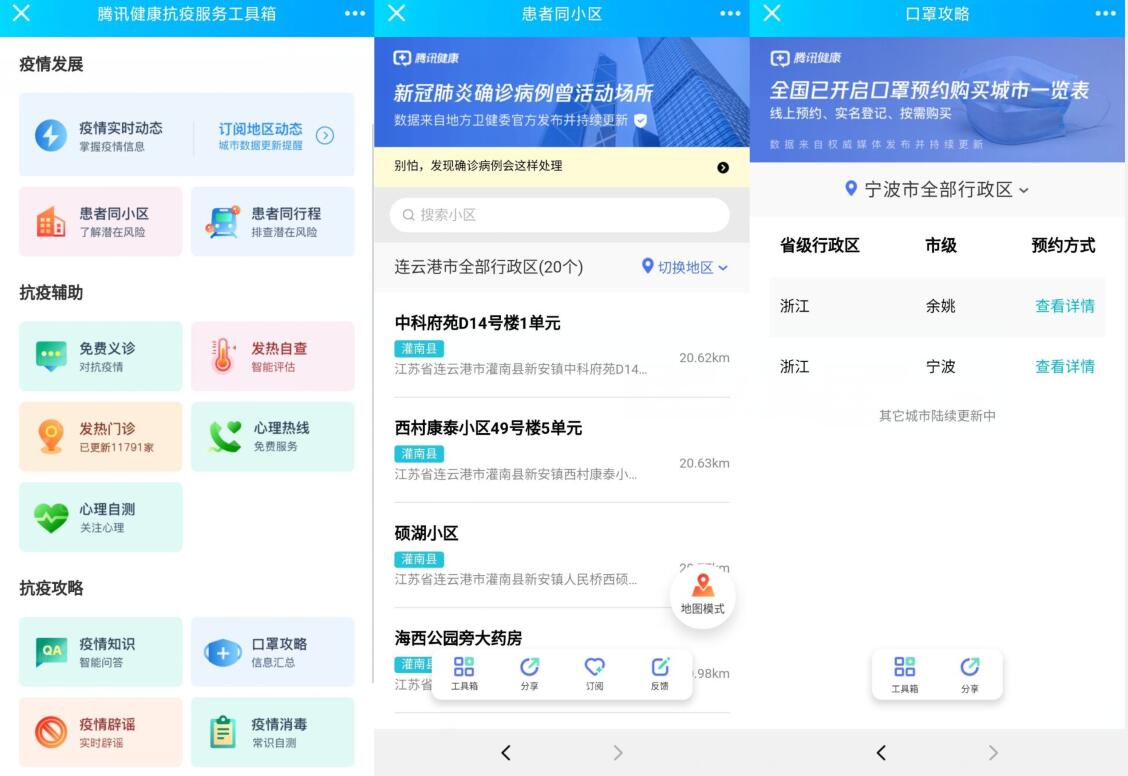Go back in the 口罩攻略 panel
Screen dimensions: 1128x776
click(881, 752)
